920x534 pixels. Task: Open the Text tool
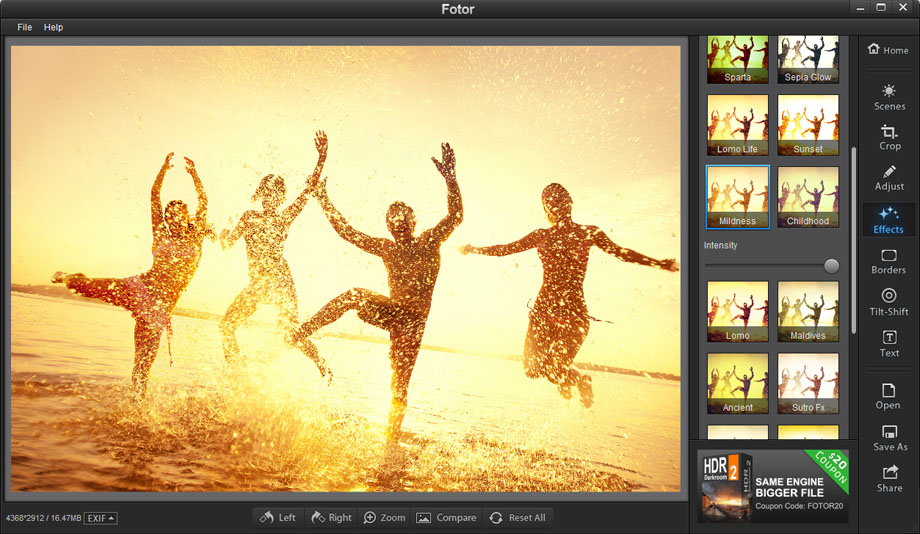click(889, 343)
